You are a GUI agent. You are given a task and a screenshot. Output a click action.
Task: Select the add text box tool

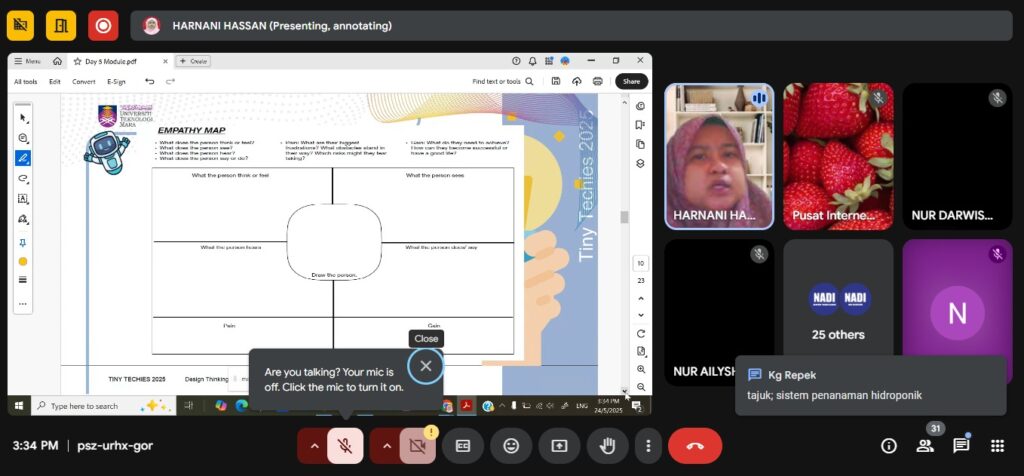click(23, 198)
